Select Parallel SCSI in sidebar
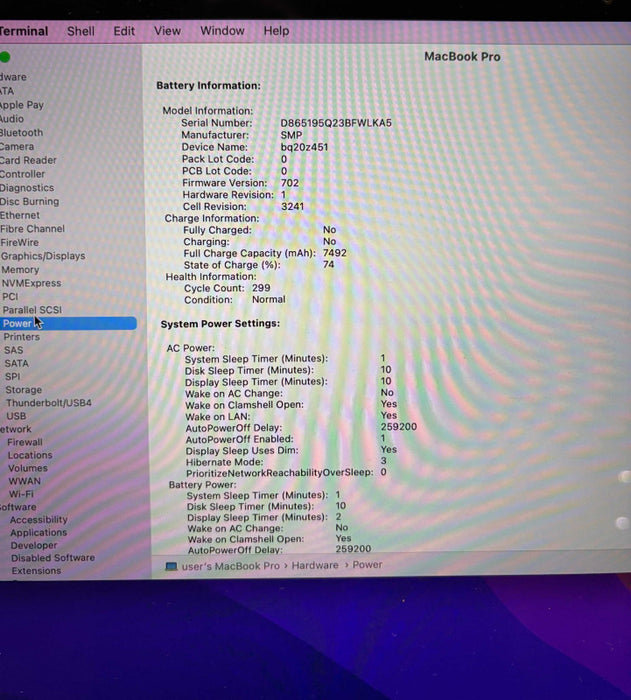Screen dimensions: 631x700 [32, 310]
